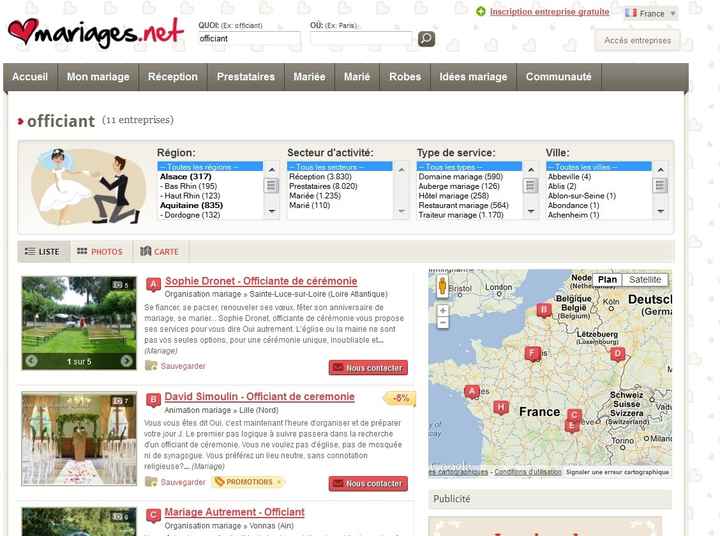Select Alsace (317) in Région list

point(186,176)
